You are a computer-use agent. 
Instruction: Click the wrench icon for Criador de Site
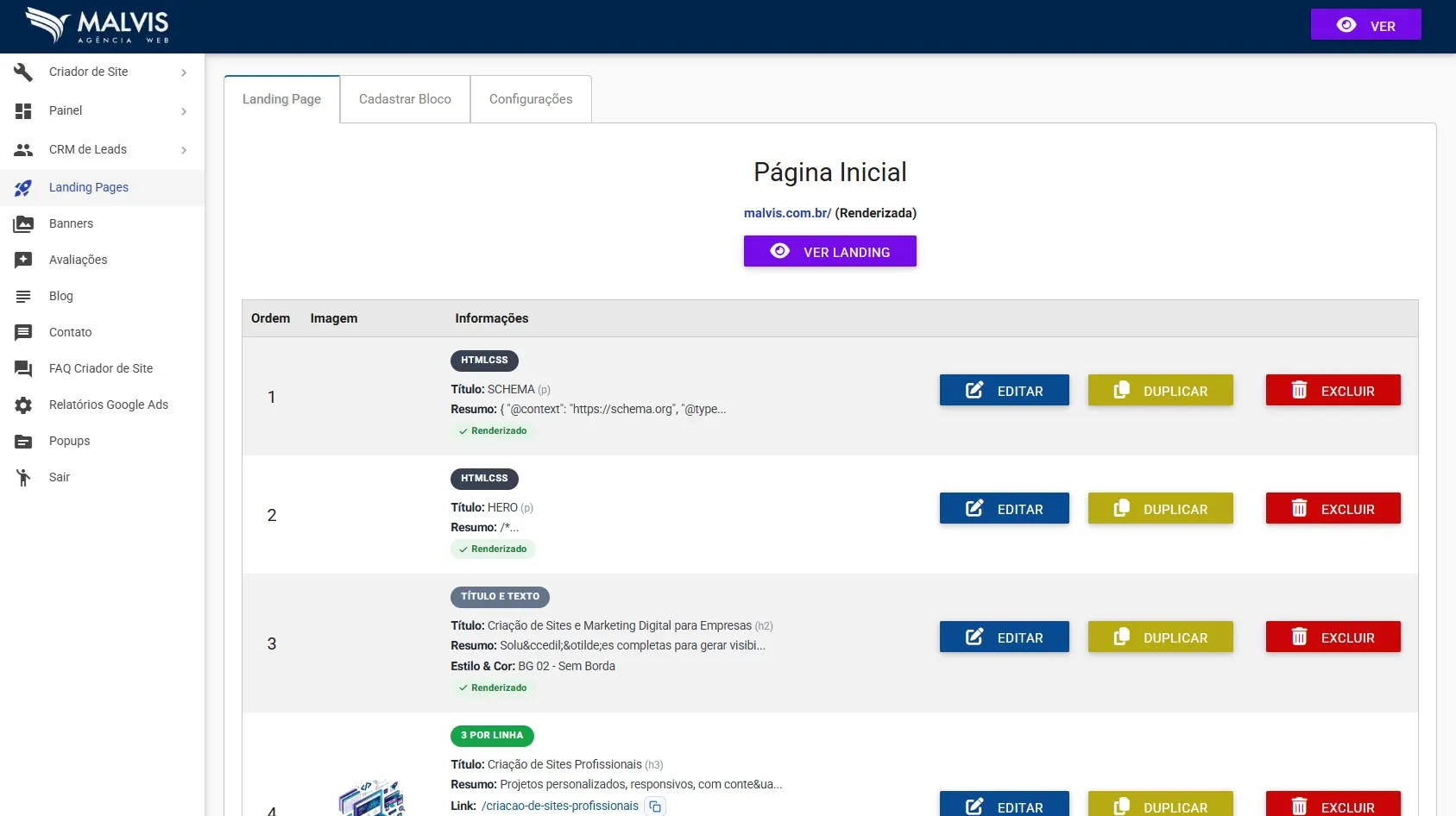point(23,72)
